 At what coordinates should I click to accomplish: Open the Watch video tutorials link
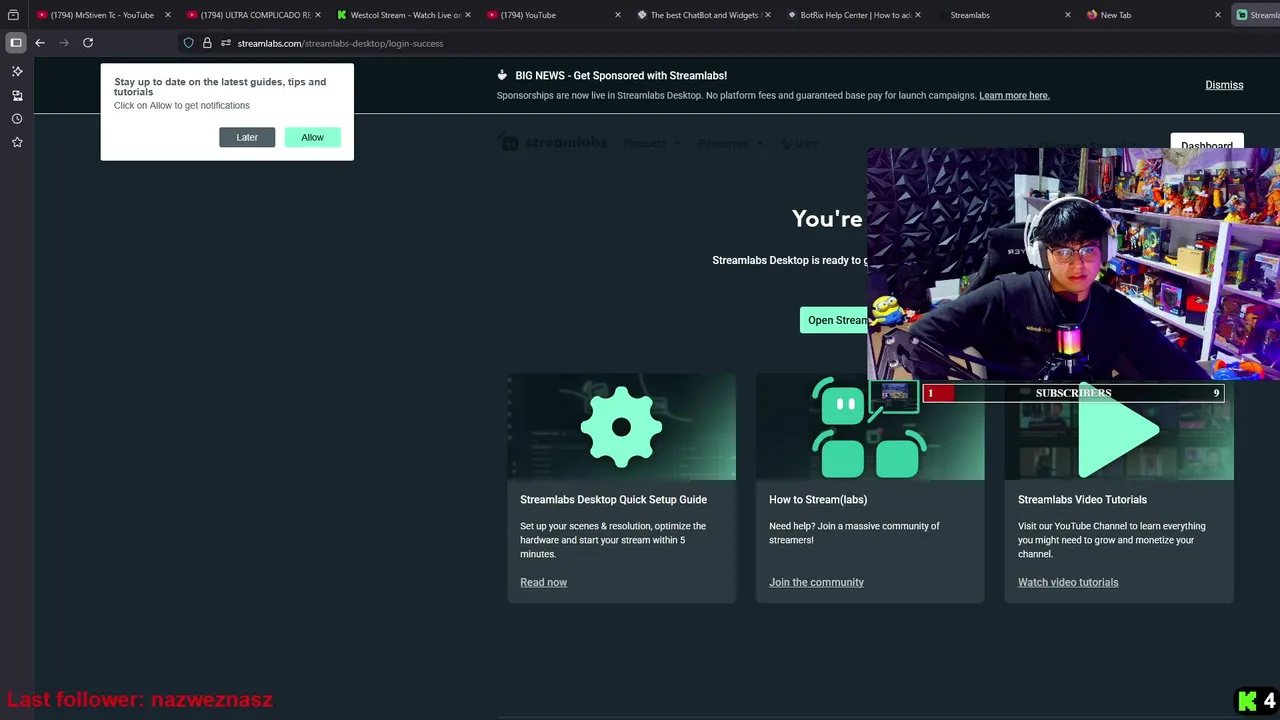(1068, 582)
